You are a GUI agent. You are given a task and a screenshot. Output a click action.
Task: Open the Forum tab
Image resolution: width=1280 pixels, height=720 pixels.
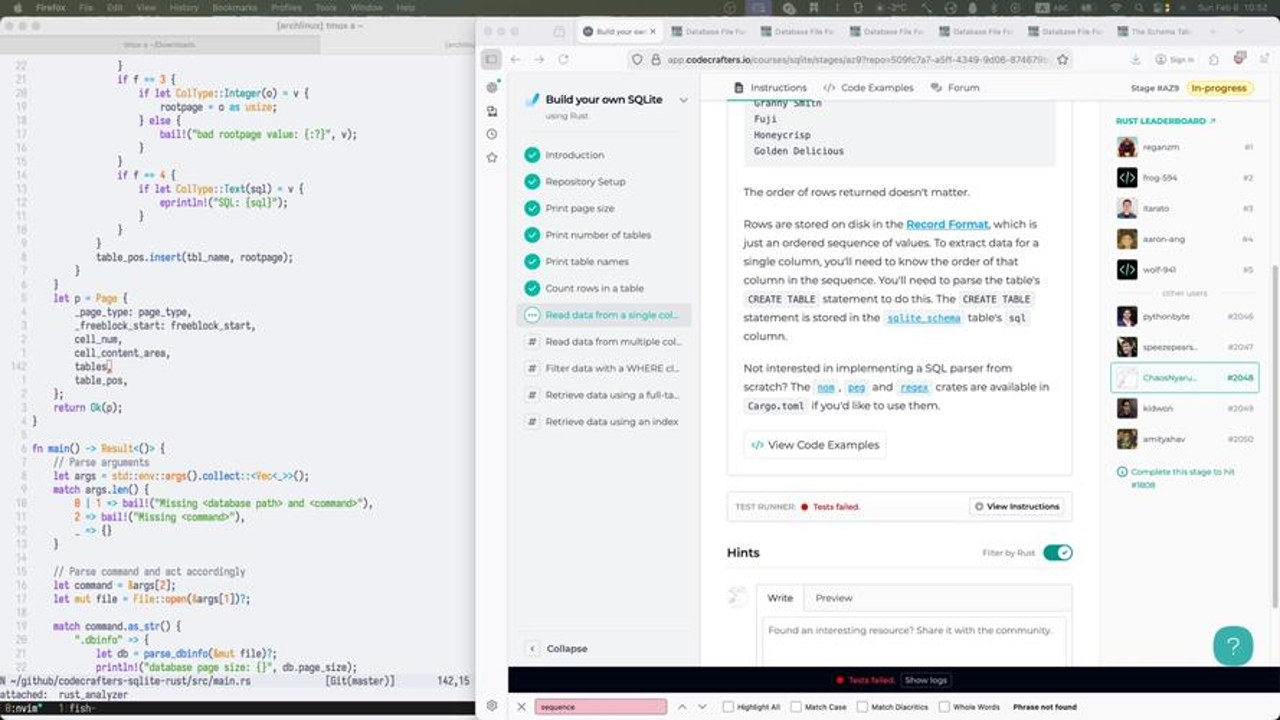955,88
